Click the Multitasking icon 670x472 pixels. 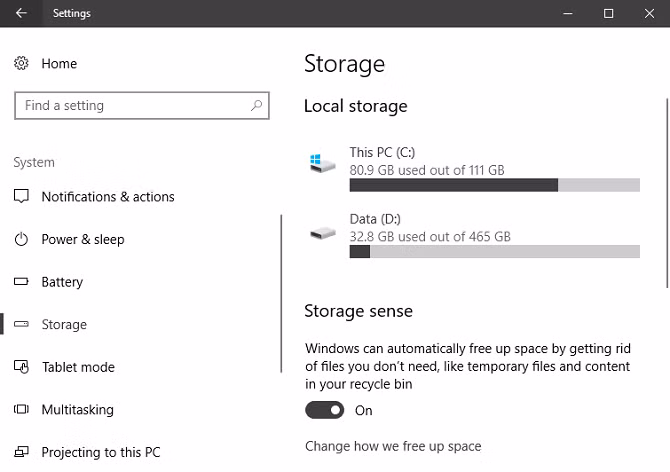point(22,410)
